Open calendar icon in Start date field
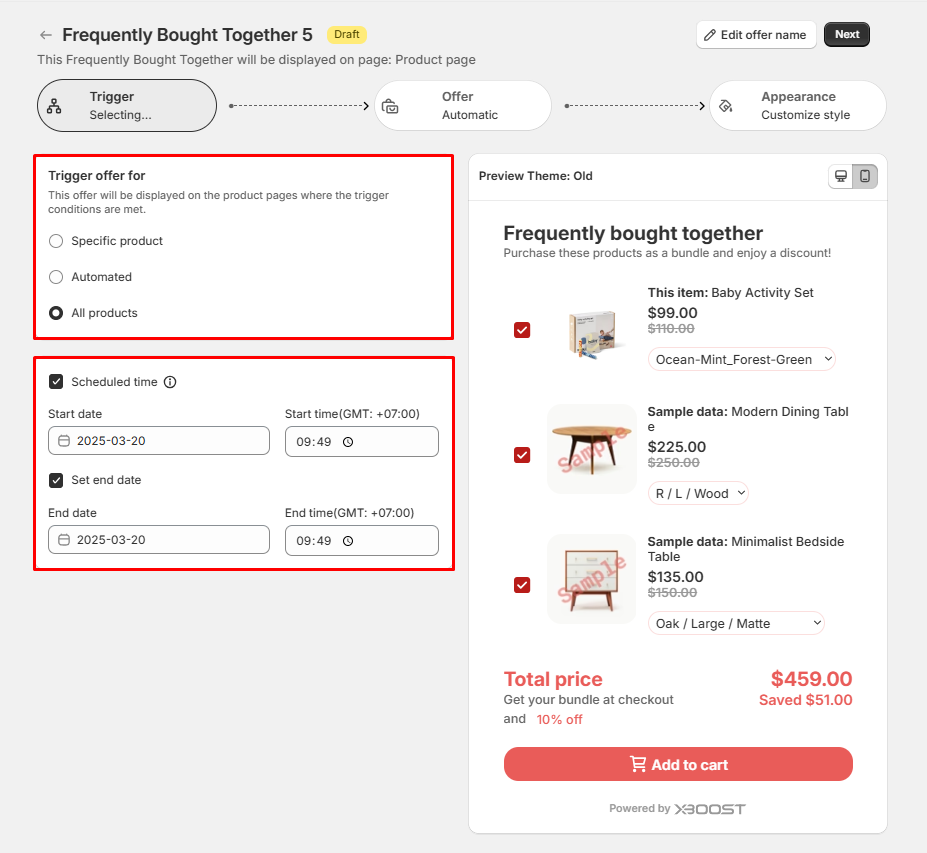 point(64,441)
